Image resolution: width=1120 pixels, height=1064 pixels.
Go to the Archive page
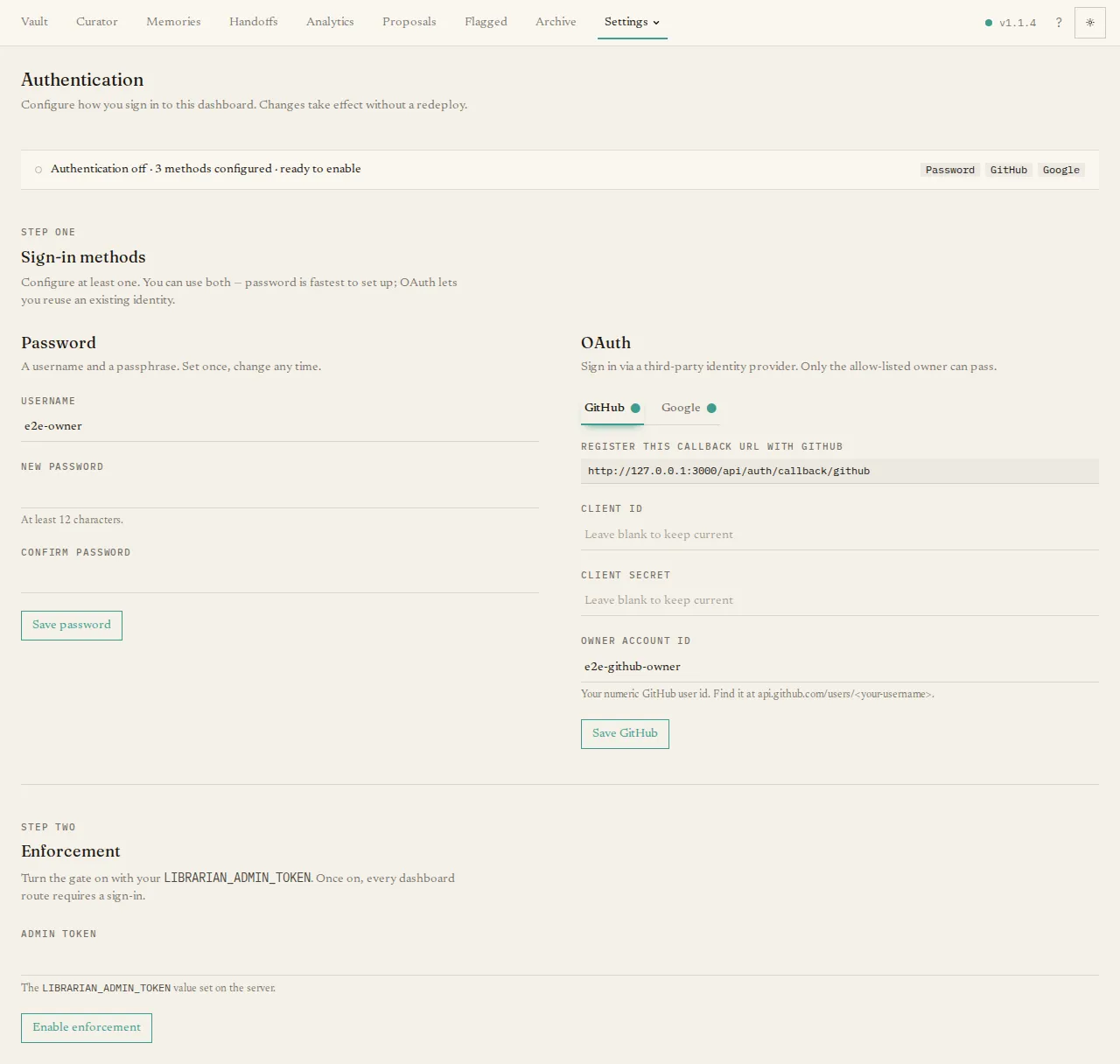(x=556, y=22)
